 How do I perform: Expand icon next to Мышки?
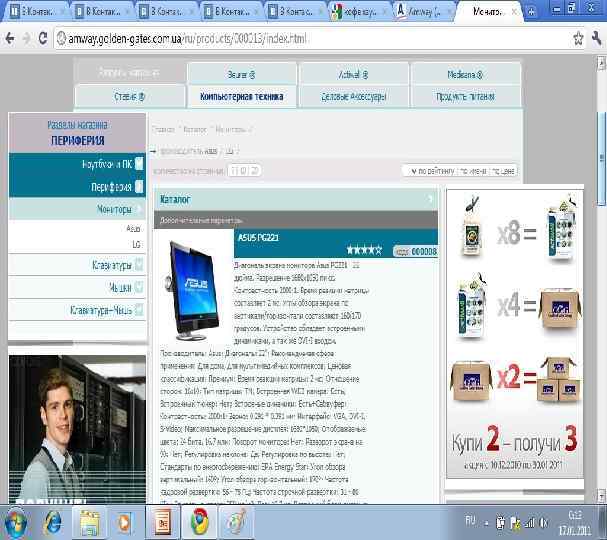139,287
